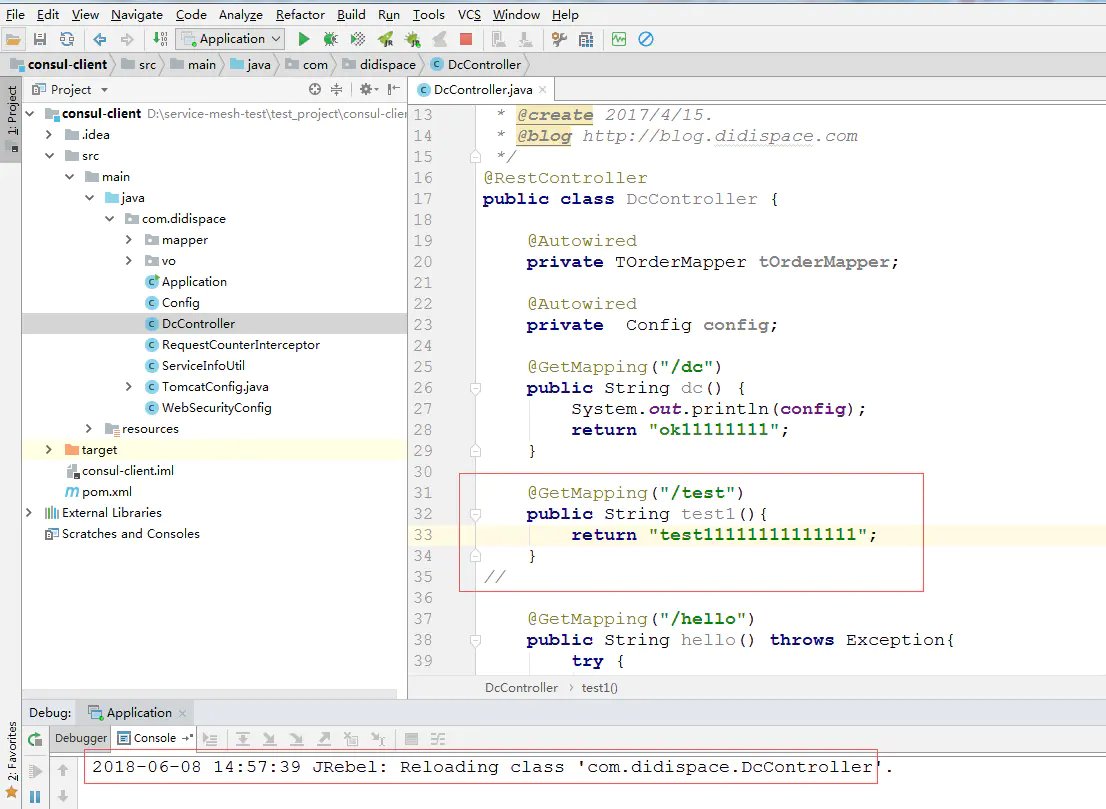The height and width of the screenshot is (809, 1106).
Task: Click the Synchronize refresh icon
Action: (67, 39)
